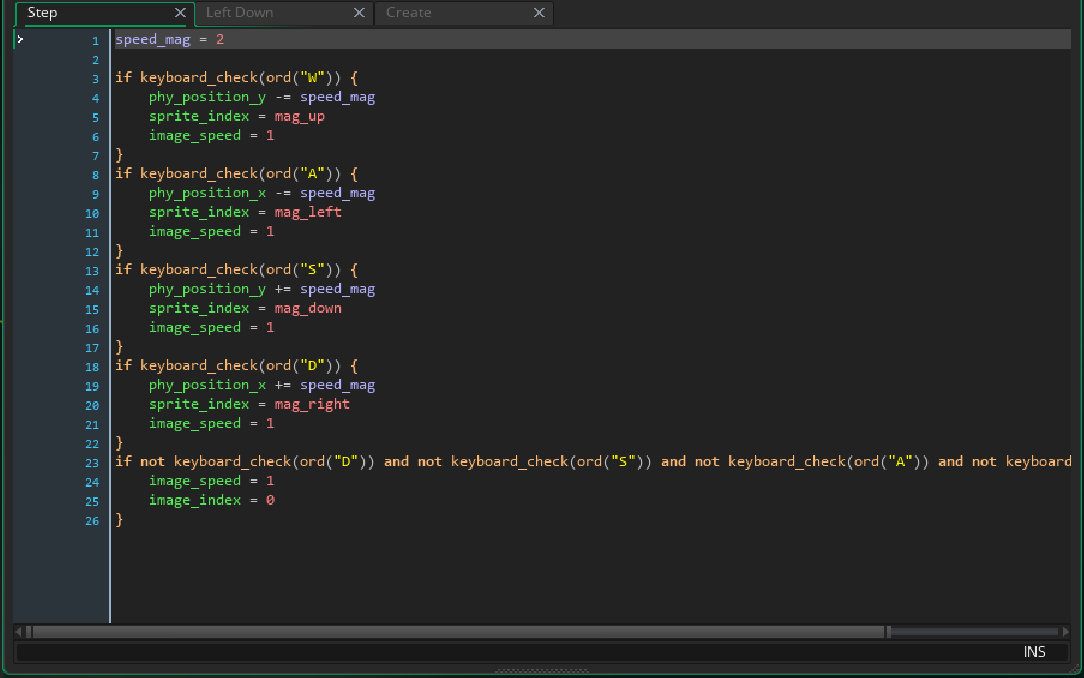
Task: Click the code 'speed_mag = 2'
Action: [x=169, y=39]
